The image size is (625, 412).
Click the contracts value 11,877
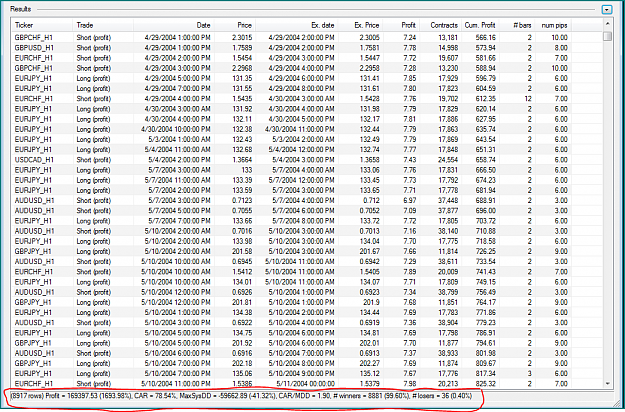point(448,343)
